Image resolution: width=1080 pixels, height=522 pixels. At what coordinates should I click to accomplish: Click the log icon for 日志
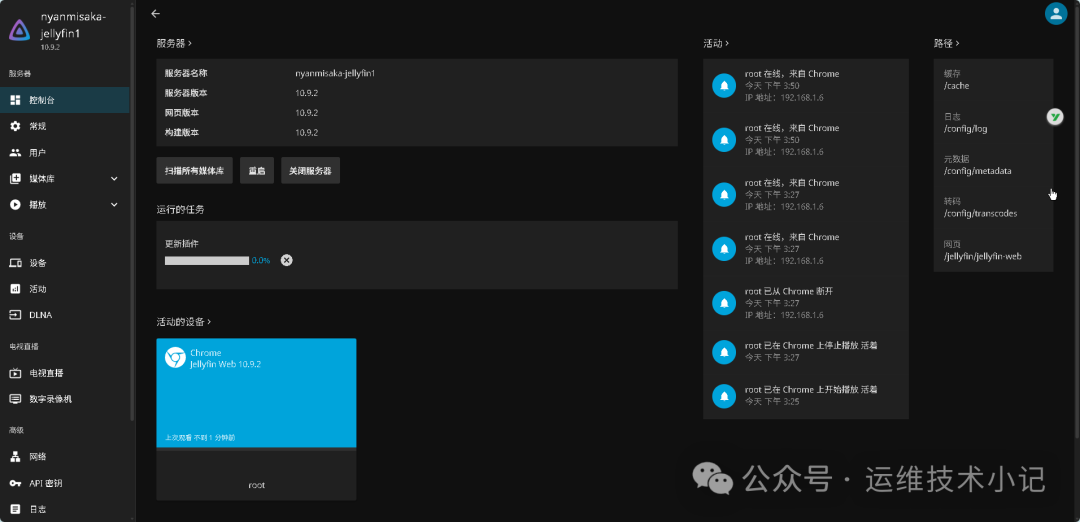(15, 509)
